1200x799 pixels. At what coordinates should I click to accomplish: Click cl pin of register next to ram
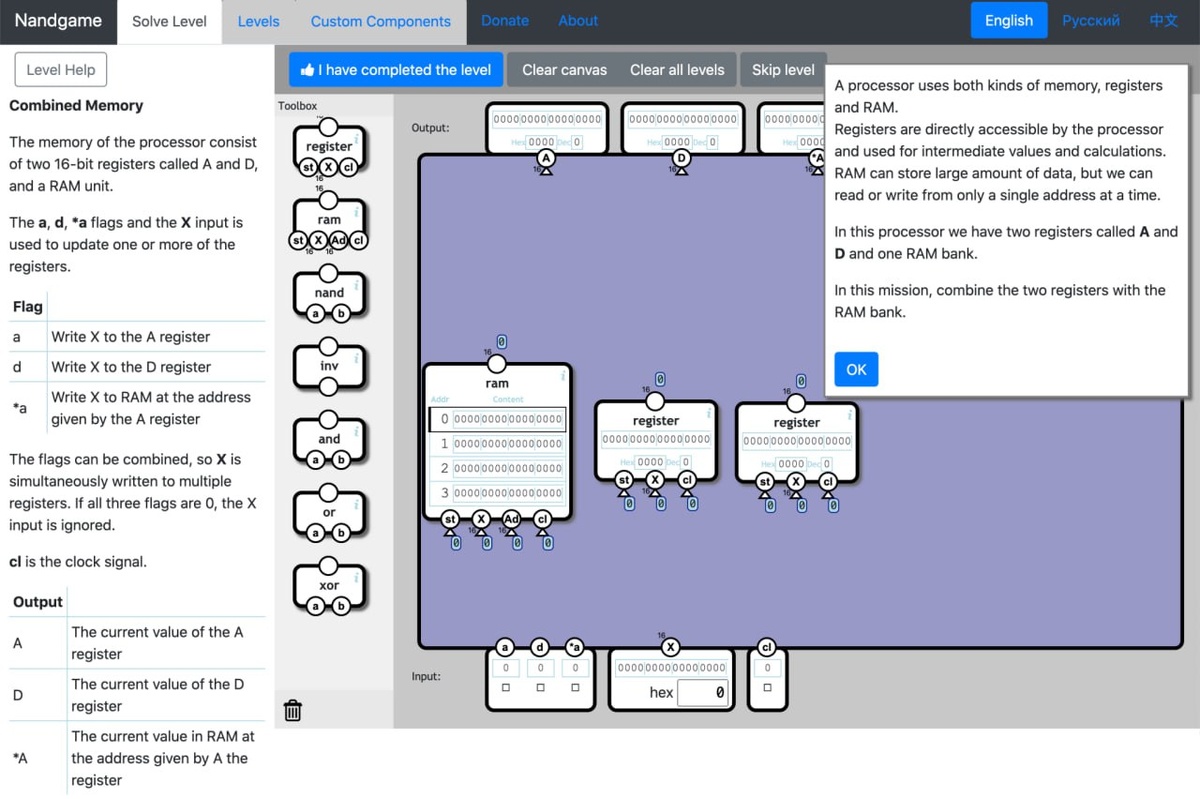click(x=687, y=480)
